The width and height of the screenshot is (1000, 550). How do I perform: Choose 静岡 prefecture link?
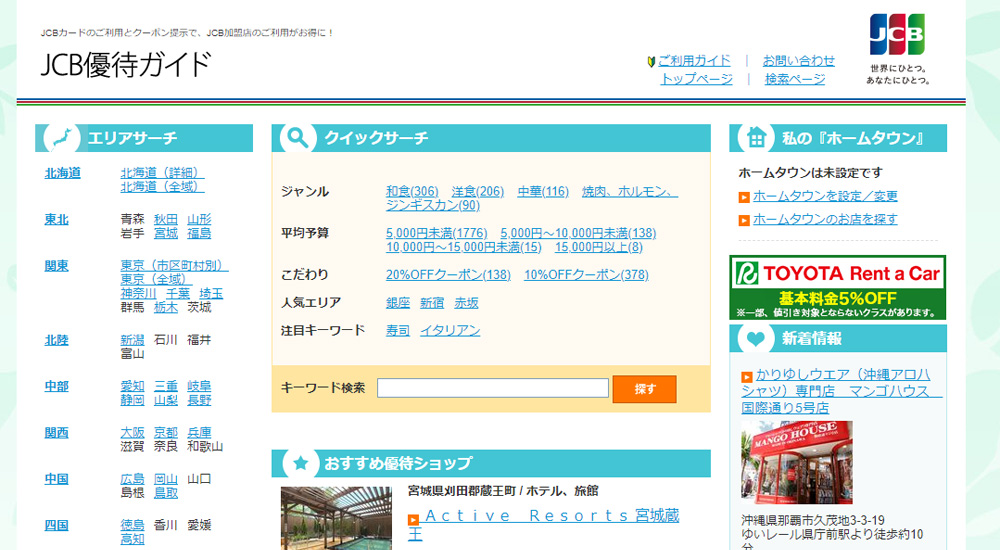pyautogui.click(x=133, y=400)
